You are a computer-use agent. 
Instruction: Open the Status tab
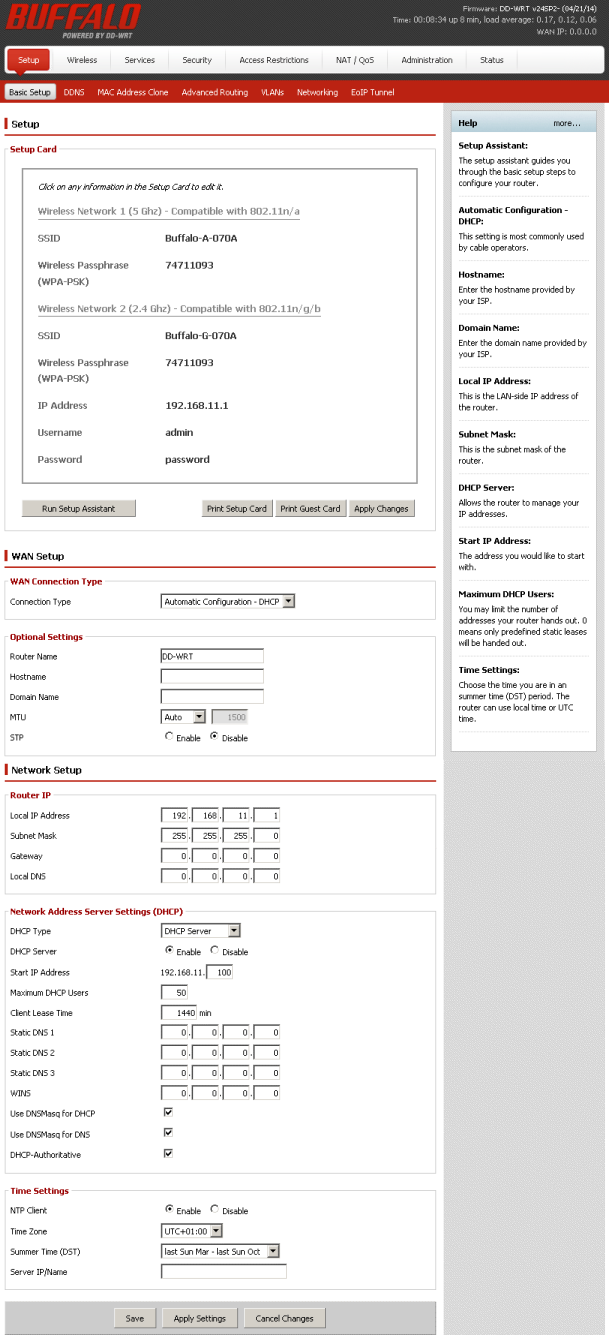coord(492,60)
